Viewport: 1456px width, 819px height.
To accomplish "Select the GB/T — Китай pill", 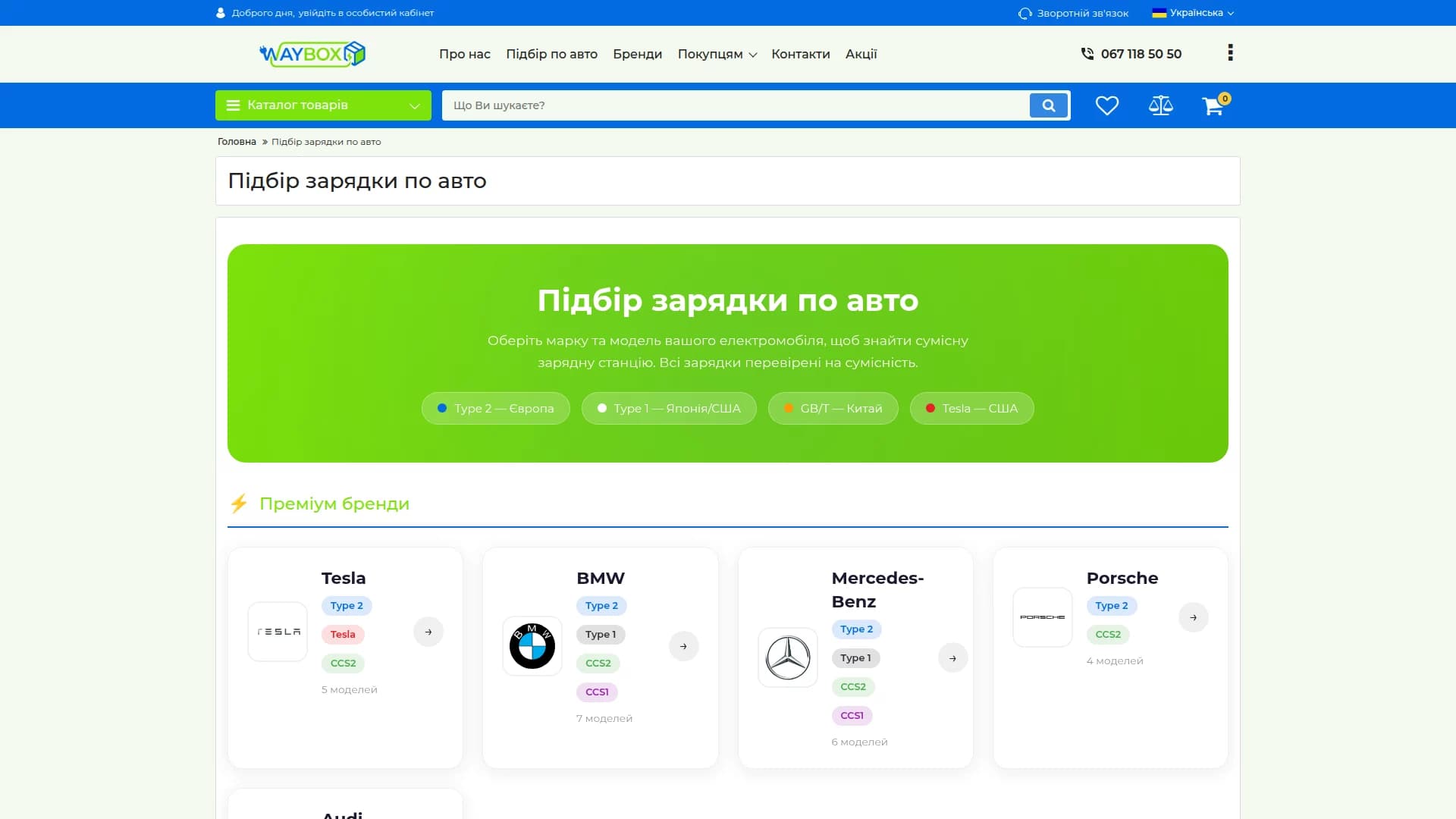I will coord(833,408).
